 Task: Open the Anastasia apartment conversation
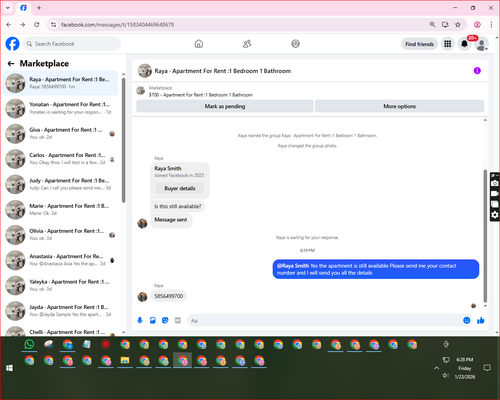(61, 260)
